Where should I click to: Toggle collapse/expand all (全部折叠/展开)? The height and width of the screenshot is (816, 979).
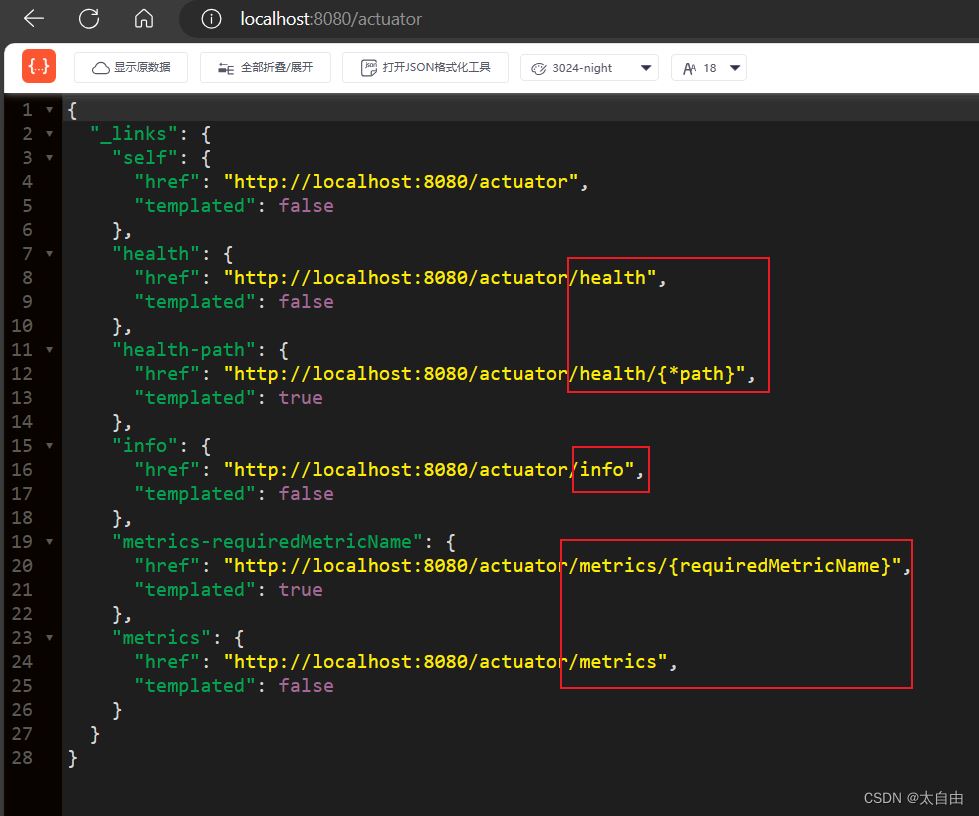click(264, 68)
